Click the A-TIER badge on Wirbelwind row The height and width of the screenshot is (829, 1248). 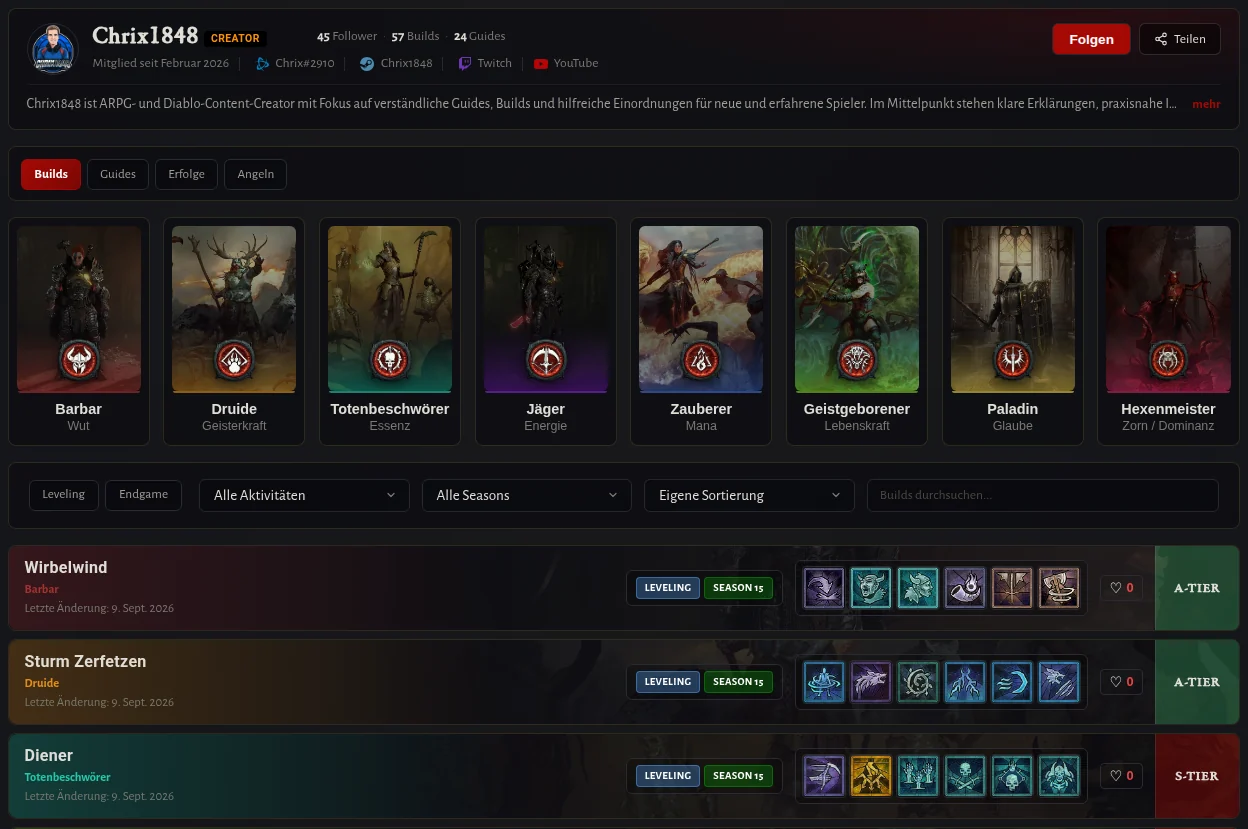pos(1197,588)
